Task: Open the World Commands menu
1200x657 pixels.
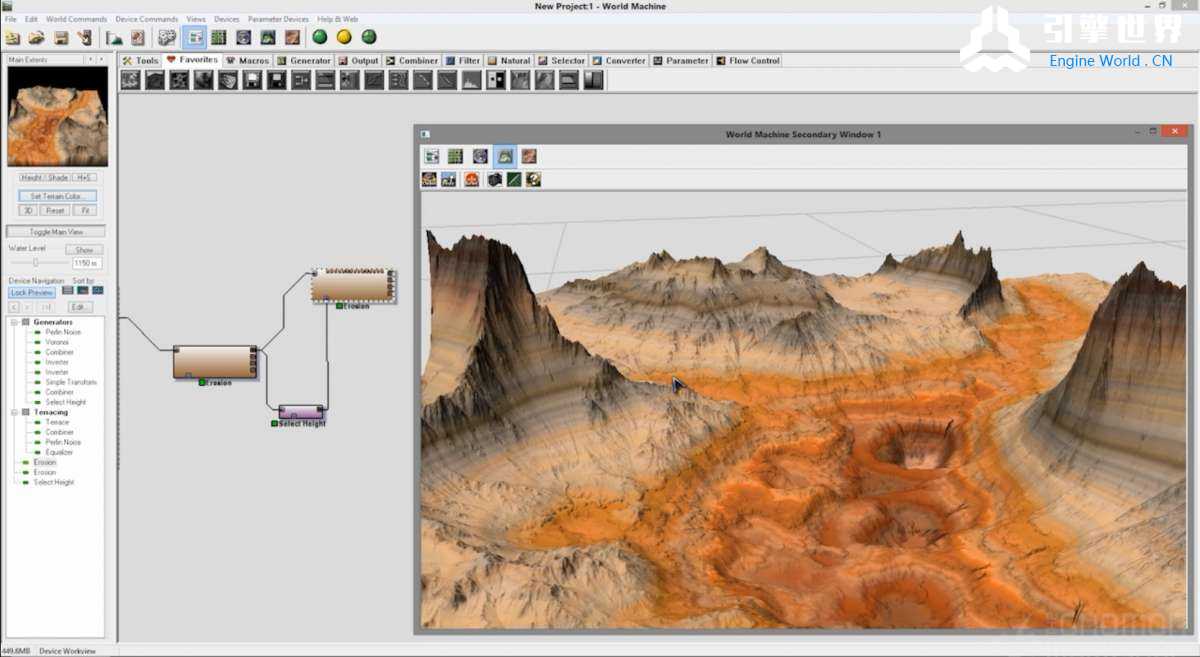Action: 76,19
